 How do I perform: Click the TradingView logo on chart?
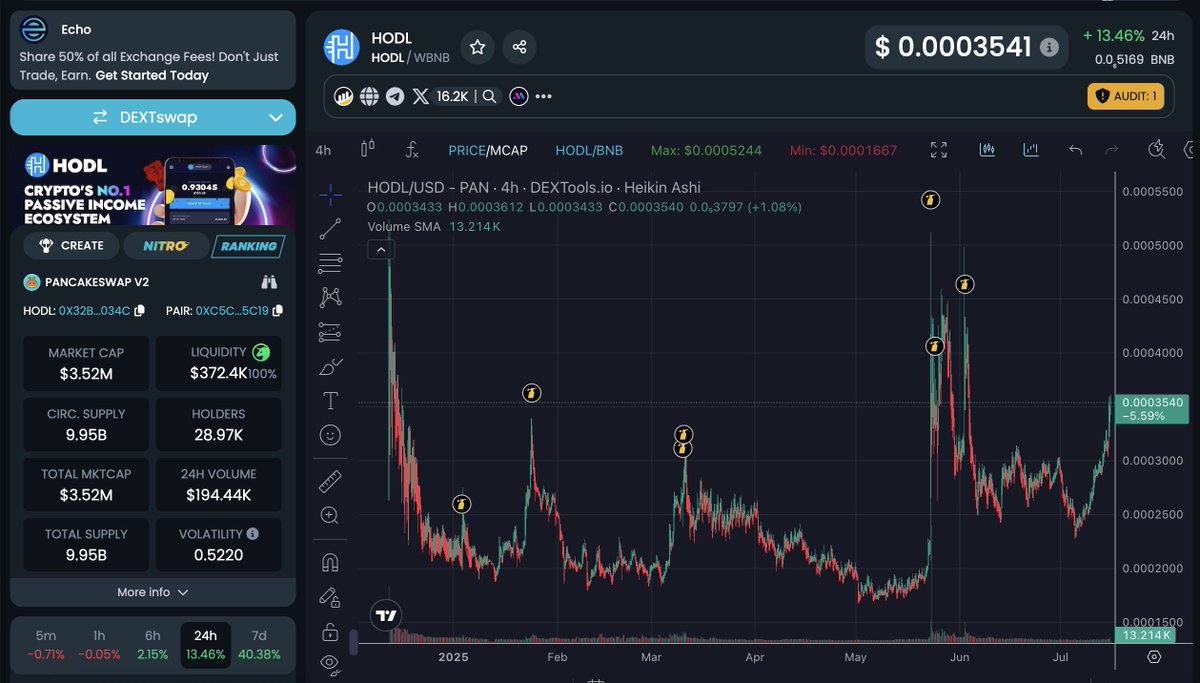pos(386,616)
